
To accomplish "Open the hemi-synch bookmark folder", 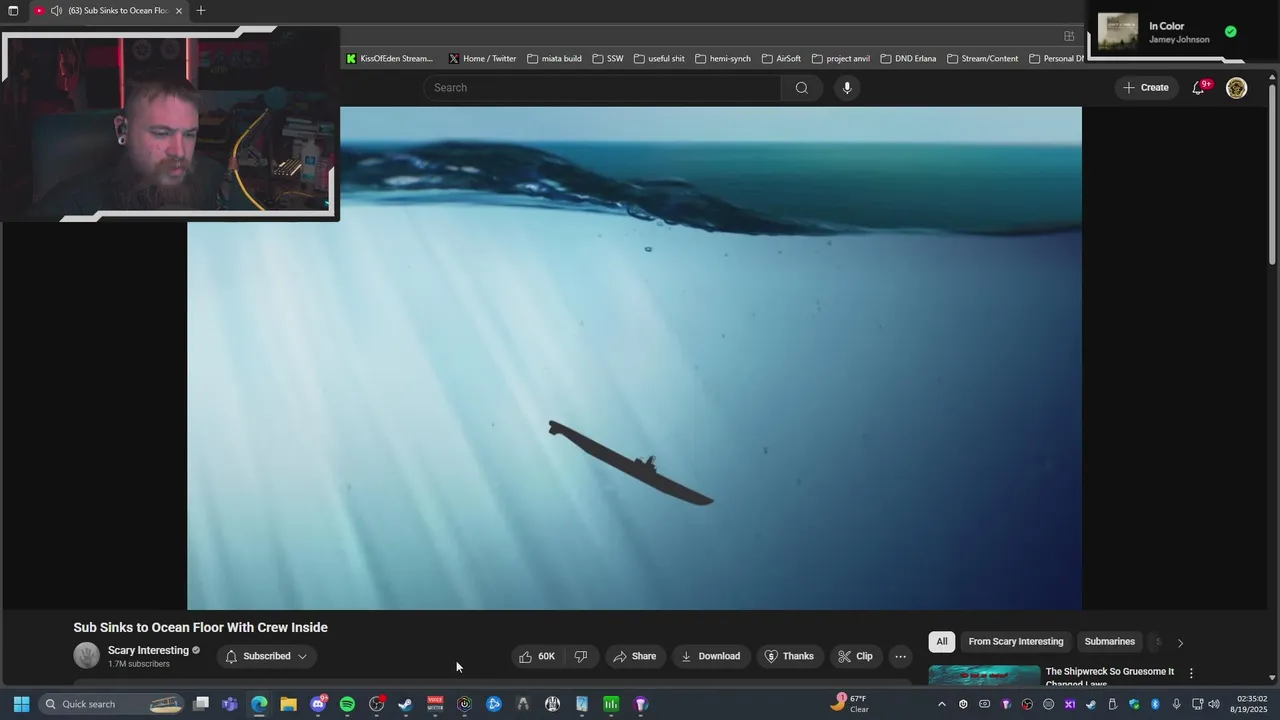I will (722, 59).
